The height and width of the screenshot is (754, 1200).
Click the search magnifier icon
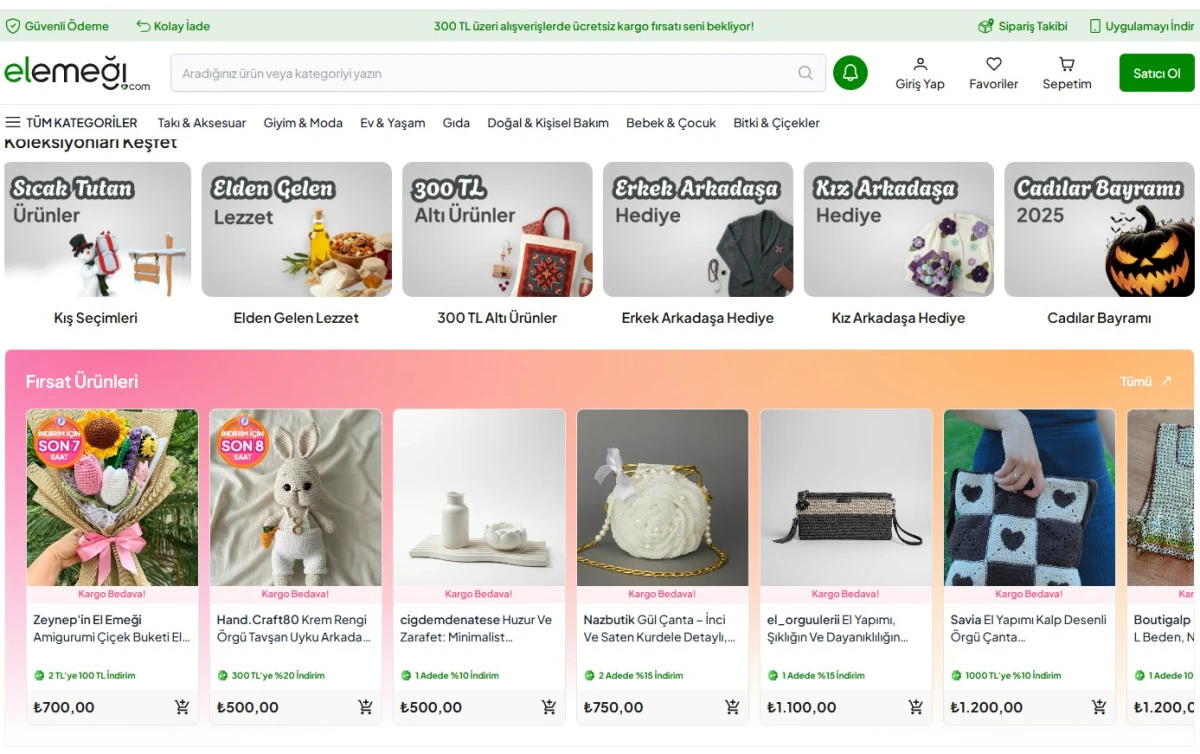pyautogui.click(x=805, y=73)
